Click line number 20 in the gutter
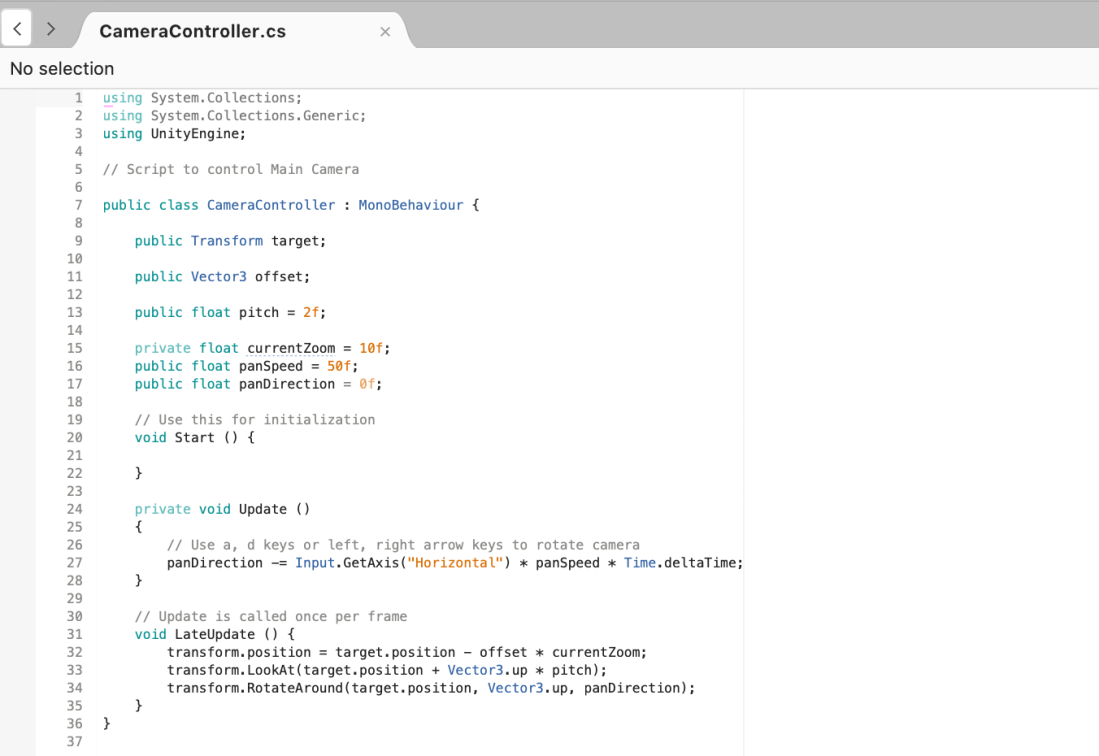Screen dimensions: 1099x756 (75, 437)
